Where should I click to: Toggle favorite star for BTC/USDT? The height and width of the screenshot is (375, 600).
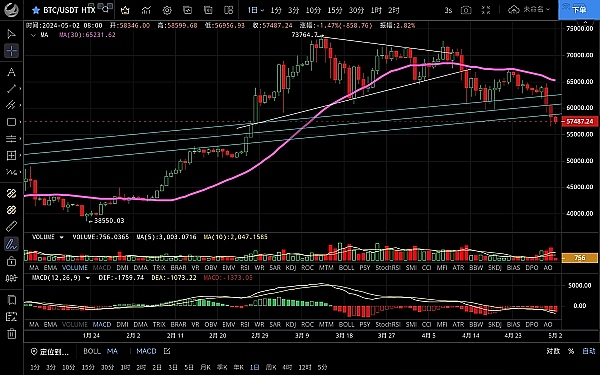coord(36,10)
